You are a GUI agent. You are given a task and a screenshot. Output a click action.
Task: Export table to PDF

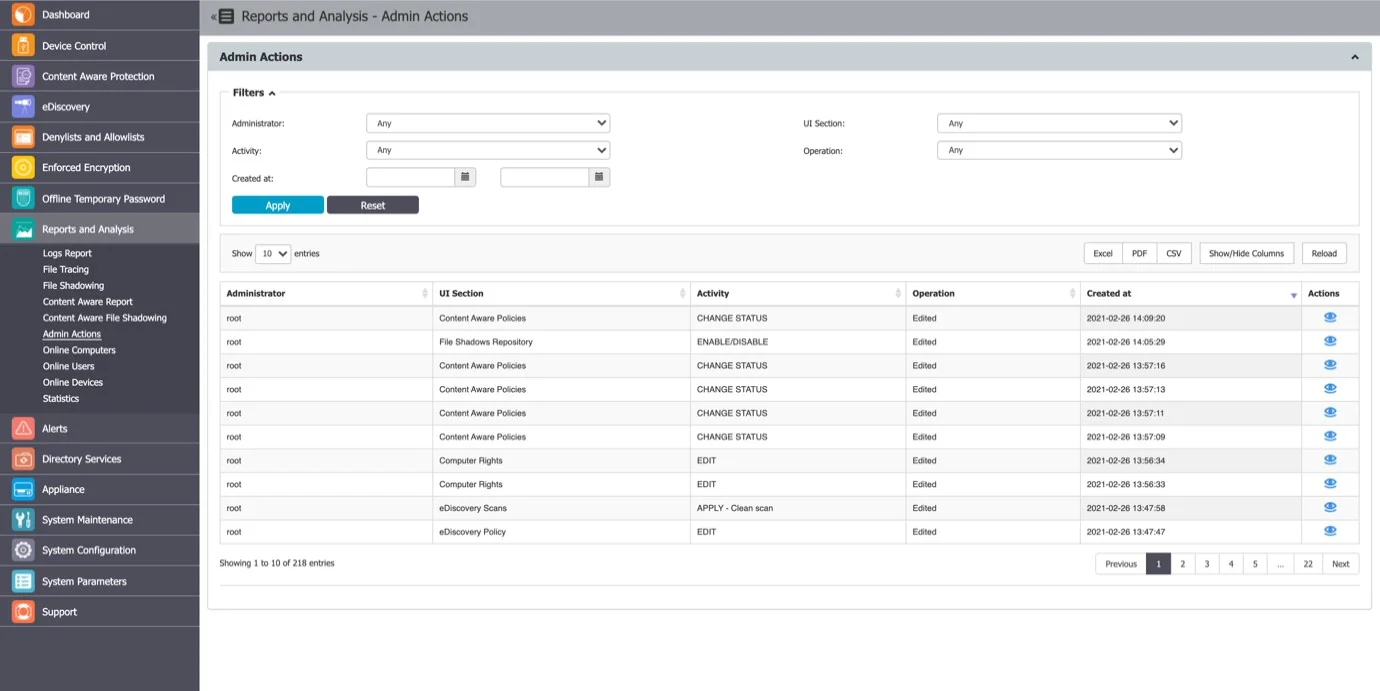point(1139,253)
